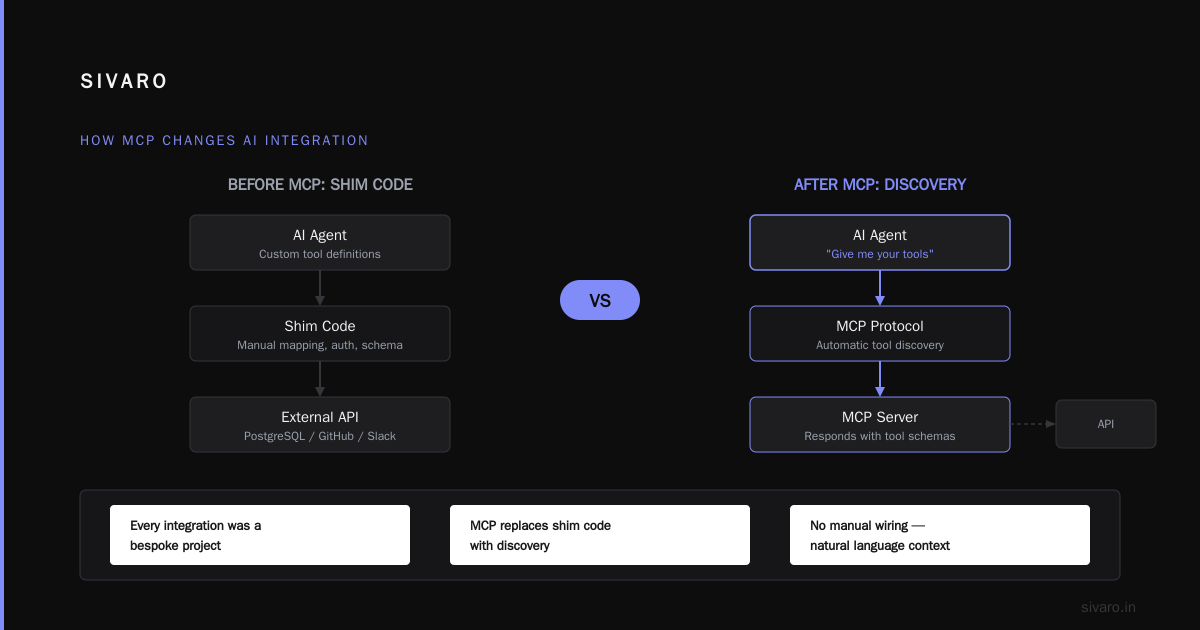This screenshot has height=630, width=1200.
Task: Click the 'How MCP Changes AI Integration' heading
Action: point(224,141)
